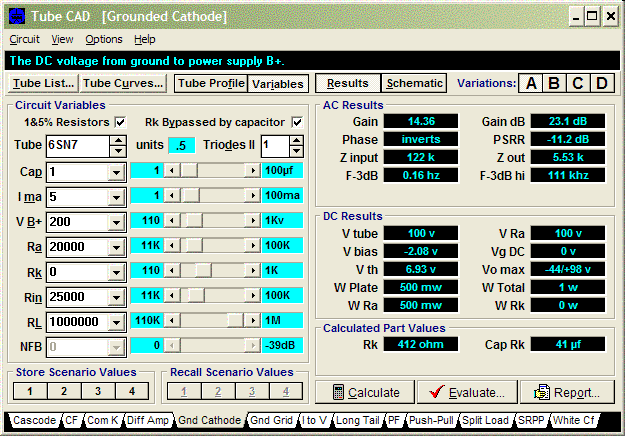Switch to the SRPP circuit tab

tap(531, 420)
